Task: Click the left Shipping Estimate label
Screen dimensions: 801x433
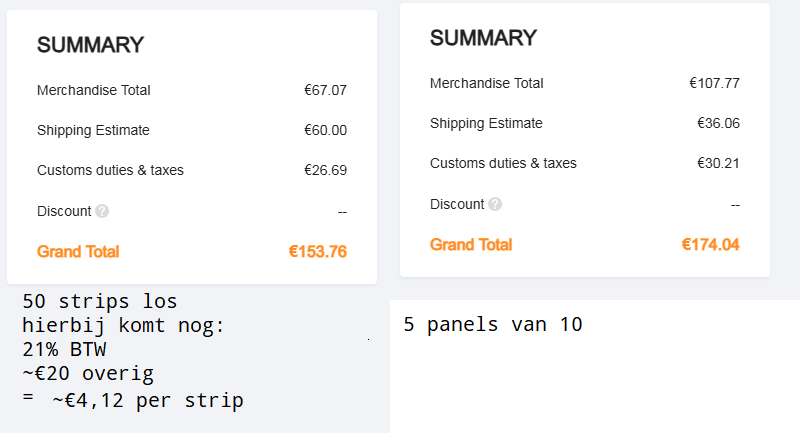Action: pyautogui.click(x=93, y=131)
